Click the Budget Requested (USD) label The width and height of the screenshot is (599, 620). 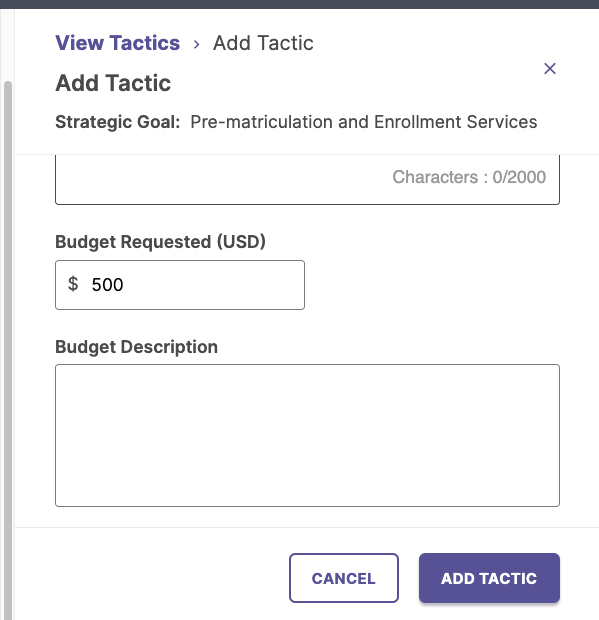click(x=160, y=242)
